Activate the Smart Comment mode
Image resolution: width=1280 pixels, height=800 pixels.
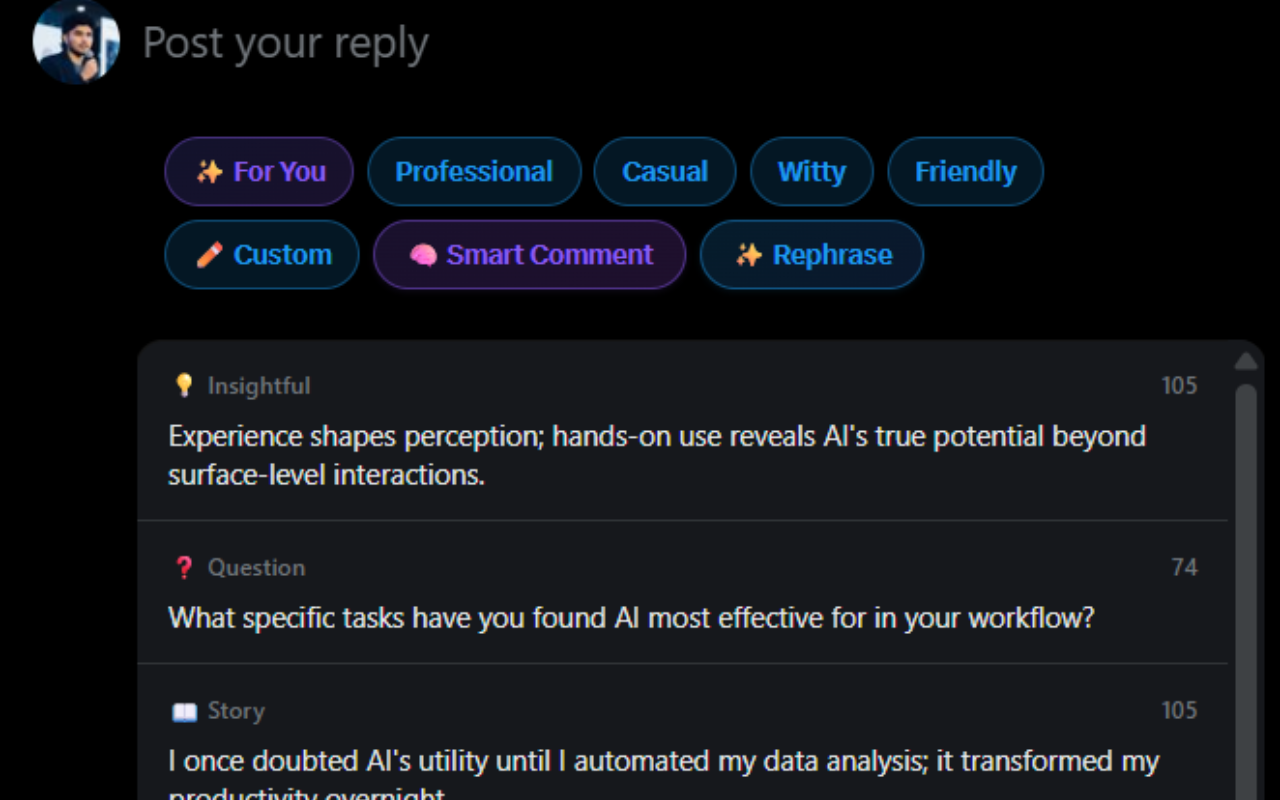click(x=530, y=255)
